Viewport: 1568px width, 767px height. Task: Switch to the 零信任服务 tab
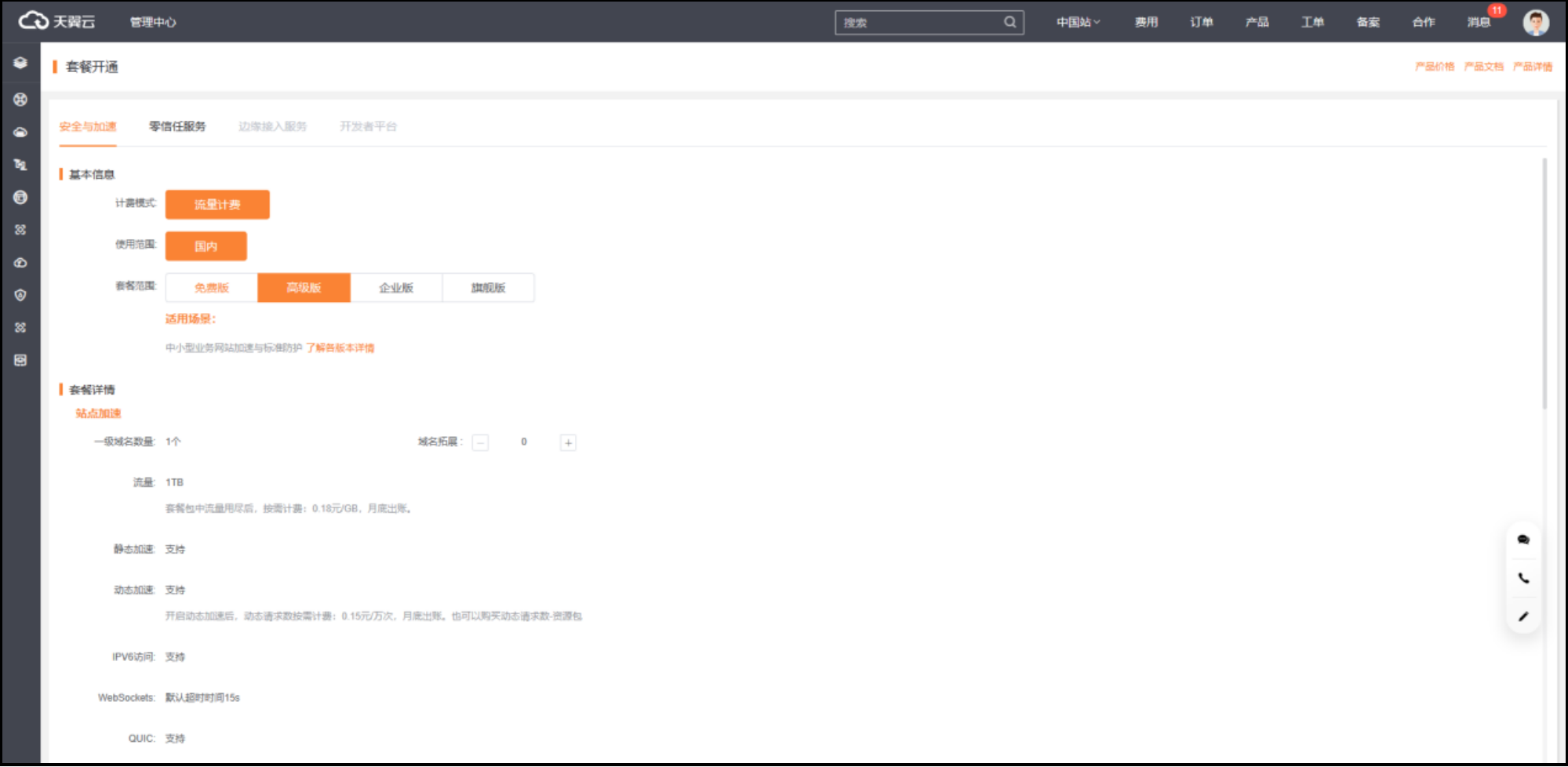coord(177,126)
